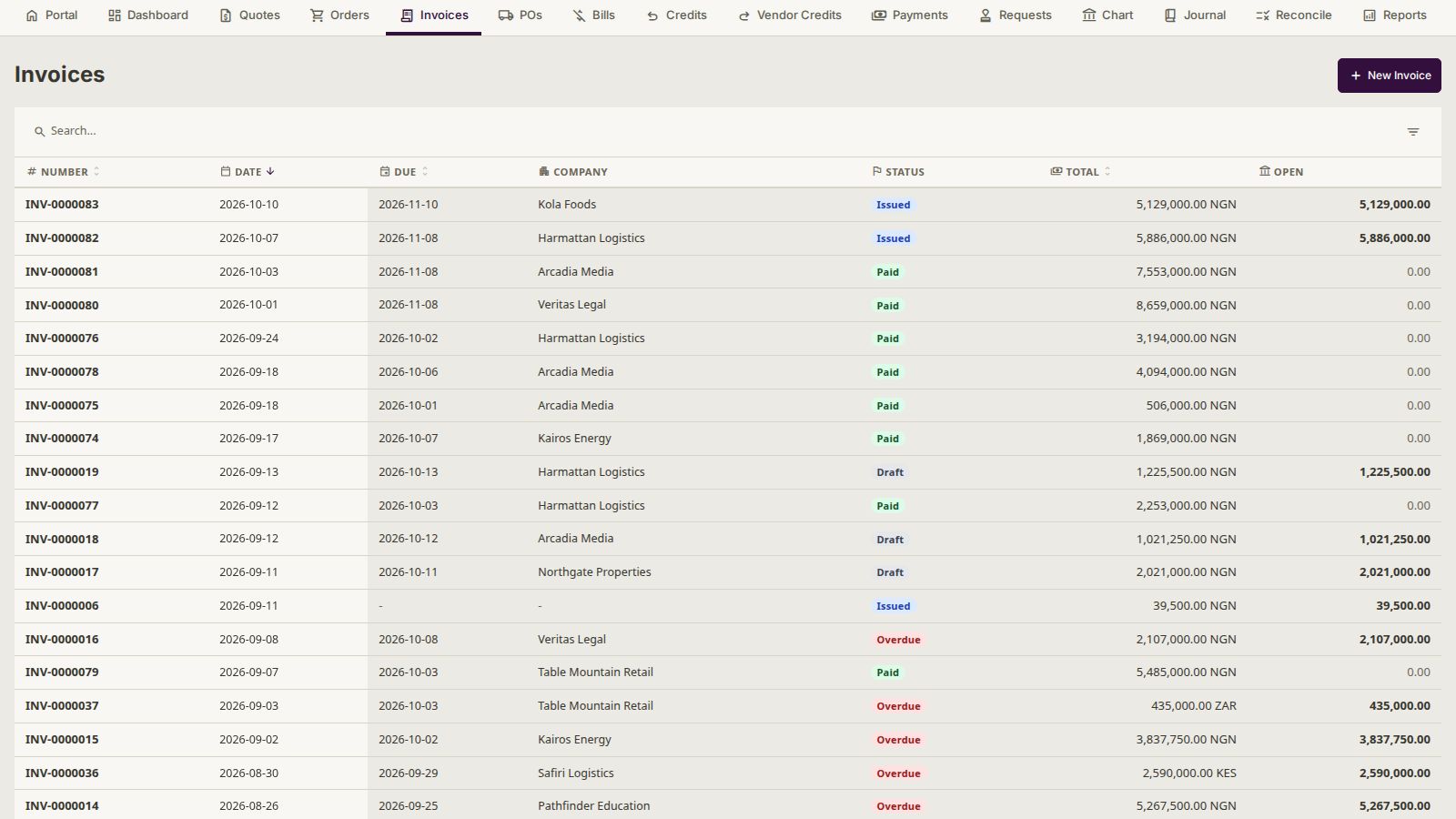Click Northgate Properties company cell

pyautogui.click(x=594, y=572)
